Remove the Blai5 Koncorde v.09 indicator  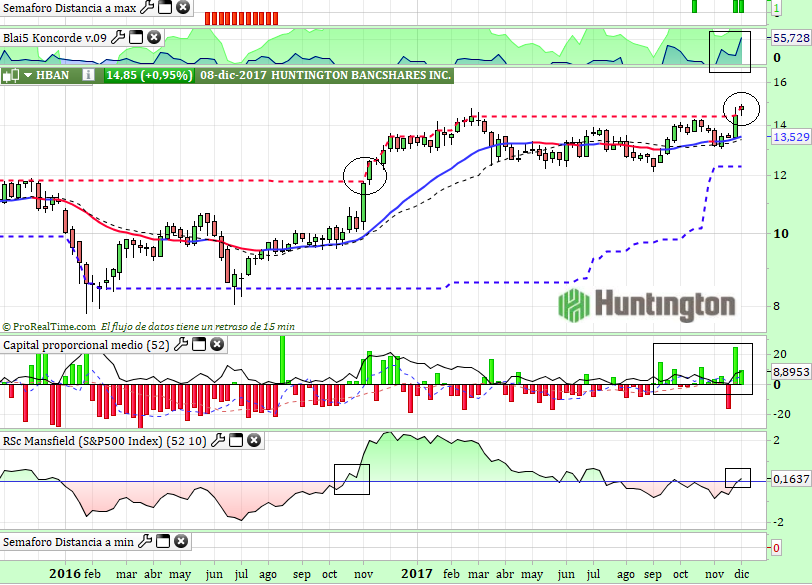pos(154,37)
